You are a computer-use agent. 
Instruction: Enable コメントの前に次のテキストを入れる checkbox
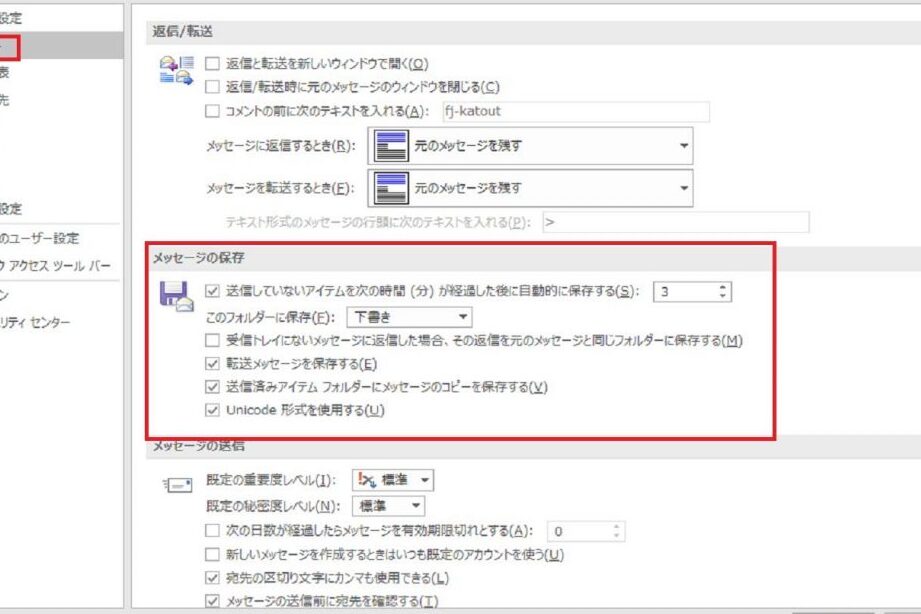[212, 111]
